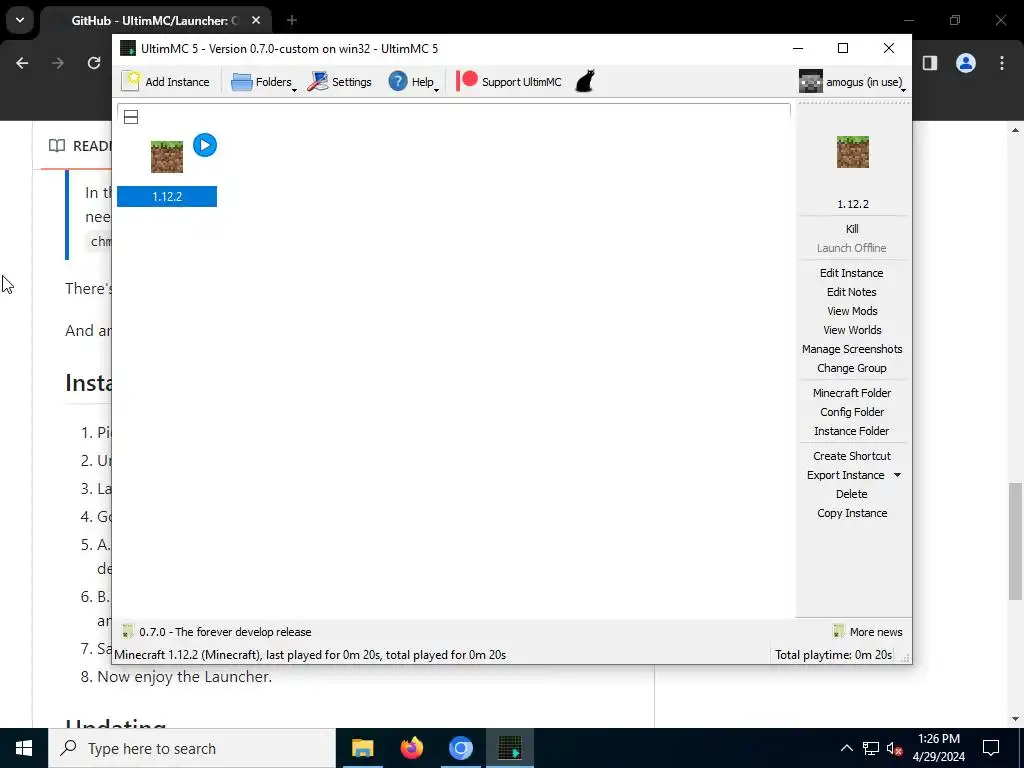Close the GitHub UltimMC/Launcher tab
This screenshot has height=768, width=1024.
256,20
